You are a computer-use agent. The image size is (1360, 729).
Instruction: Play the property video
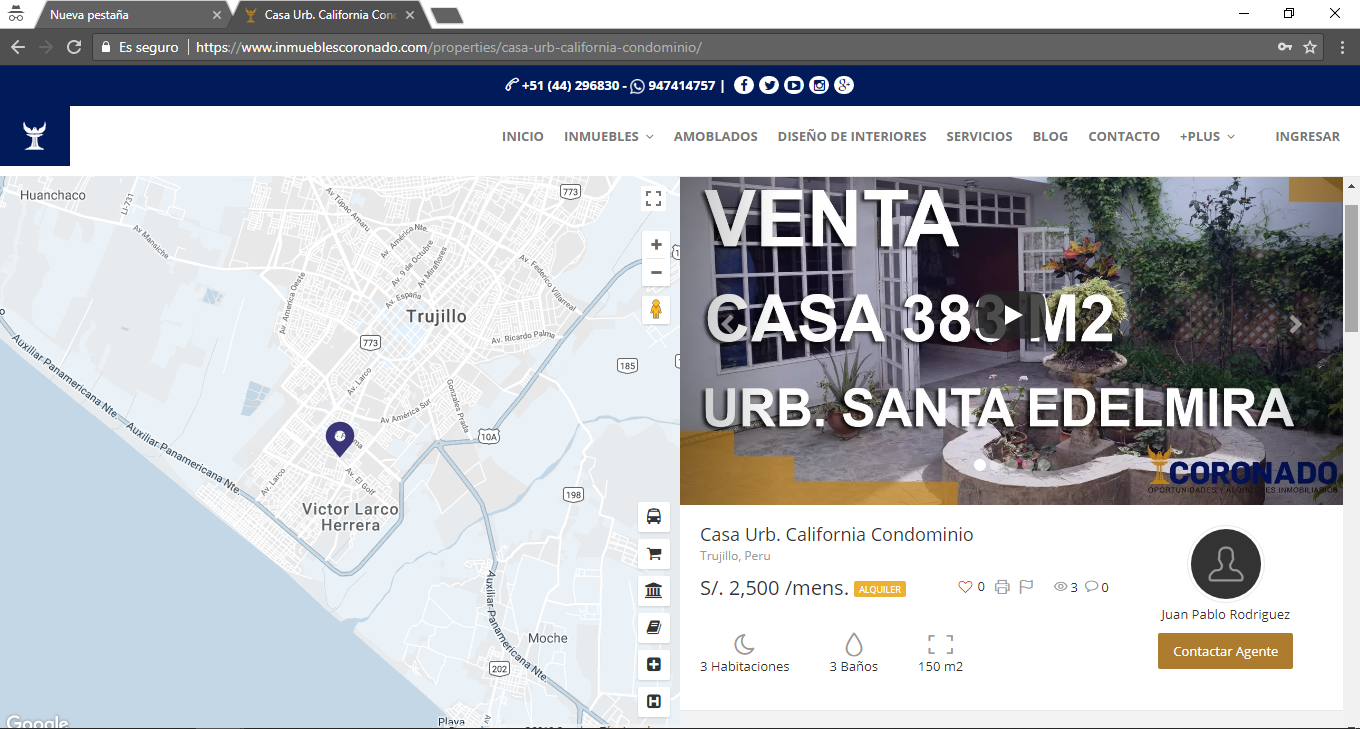pyautogui.click(x=1012, y=314)
